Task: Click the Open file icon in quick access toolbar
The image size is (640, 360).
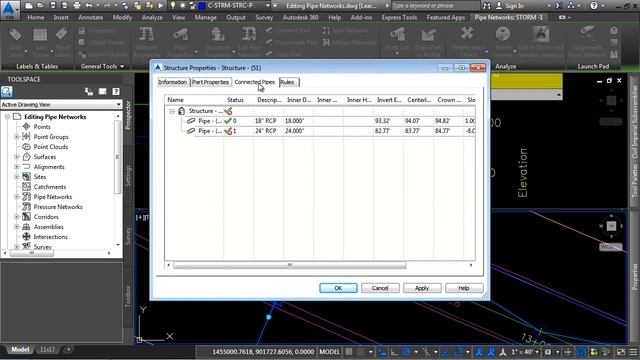Action: tap(40, 6)
